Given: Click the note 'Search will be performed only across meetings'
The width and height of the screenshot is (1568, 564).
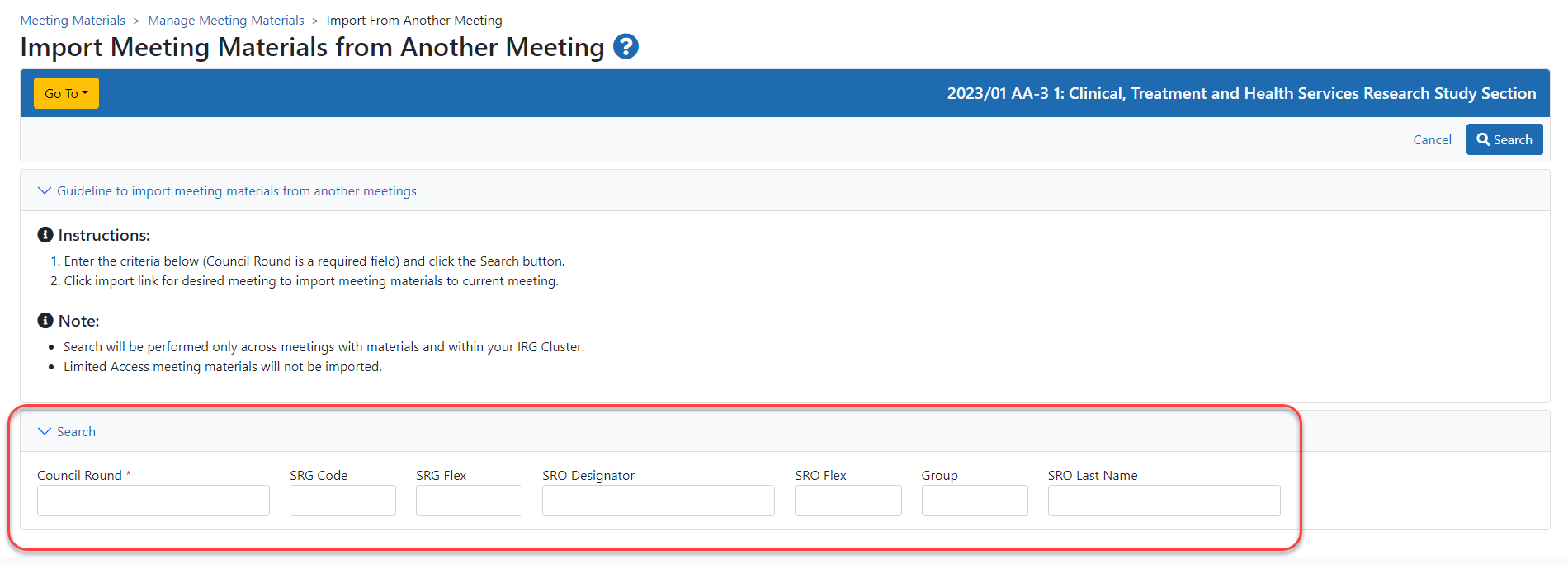Looking at the screenshot, I should pos(324,347).
